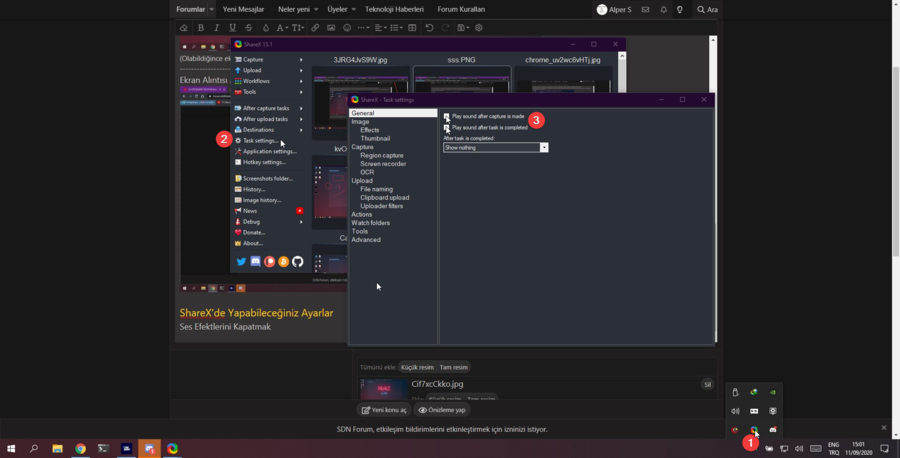Open Screenshots folder from ShareX menu
900x458 pixels.
(x=268, y=178)
